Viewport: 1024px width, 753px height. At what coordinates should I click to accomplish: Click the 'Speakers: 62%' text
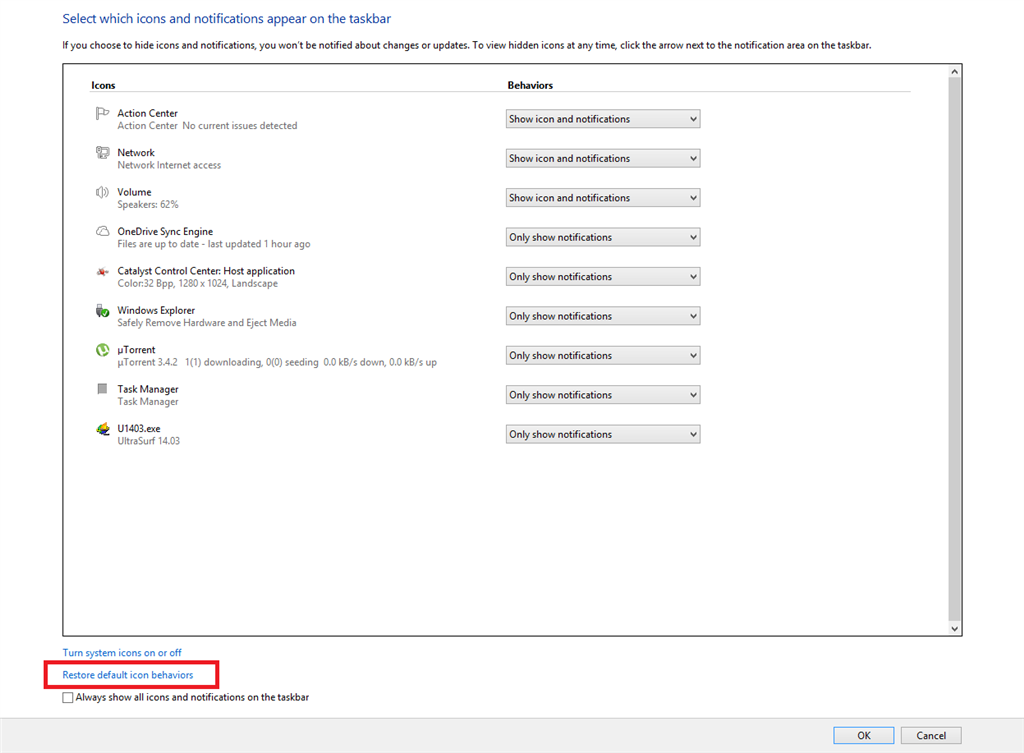[x=148, y=204]
